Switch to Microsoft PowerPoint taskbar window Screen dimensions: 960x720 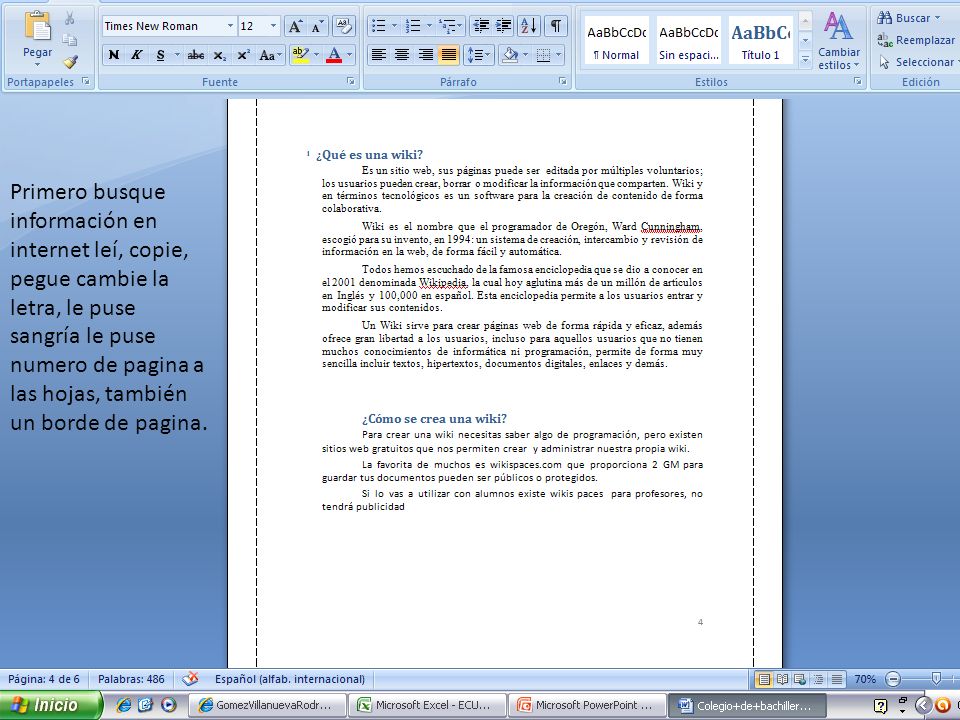coord(587,705)
